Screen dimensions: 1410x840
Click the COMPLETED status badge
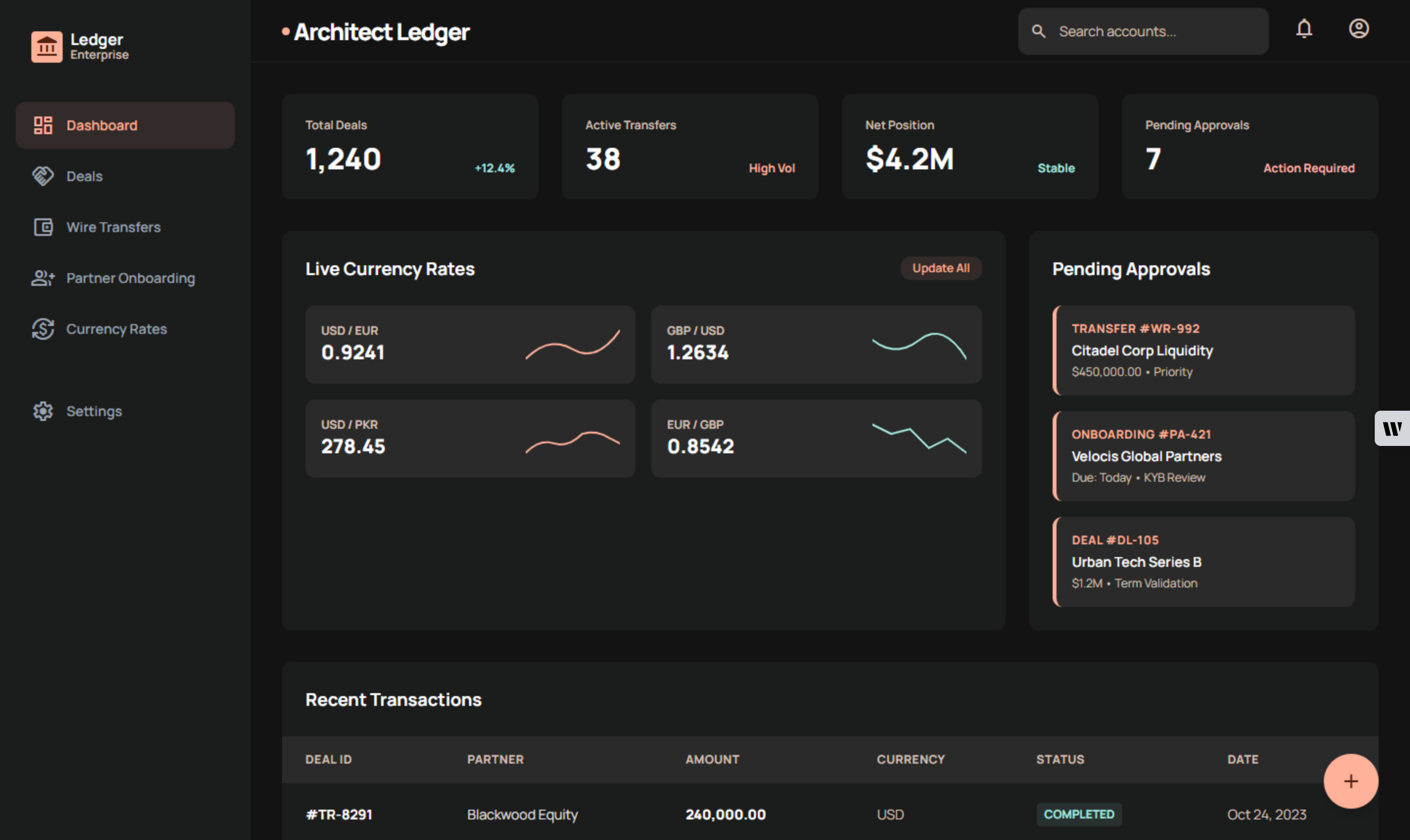[x=1078, y=815]
